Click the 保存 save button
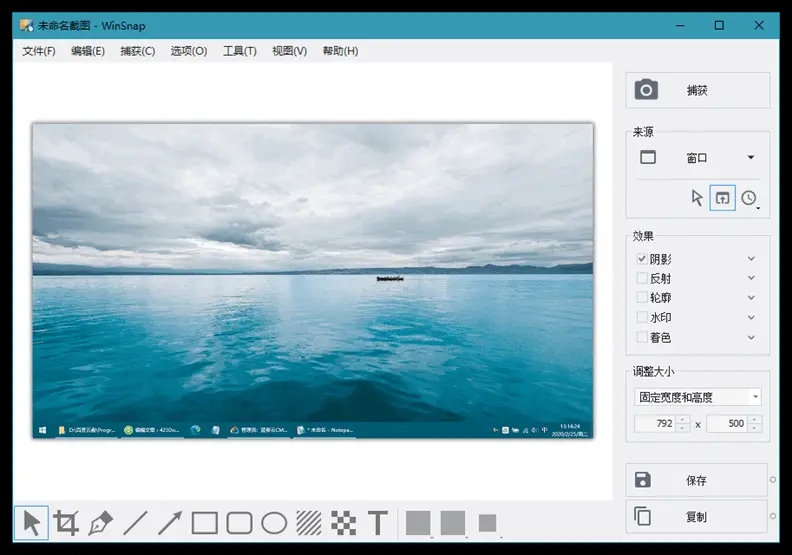This screenshot has height=555, width=792. tap(697, 480)
